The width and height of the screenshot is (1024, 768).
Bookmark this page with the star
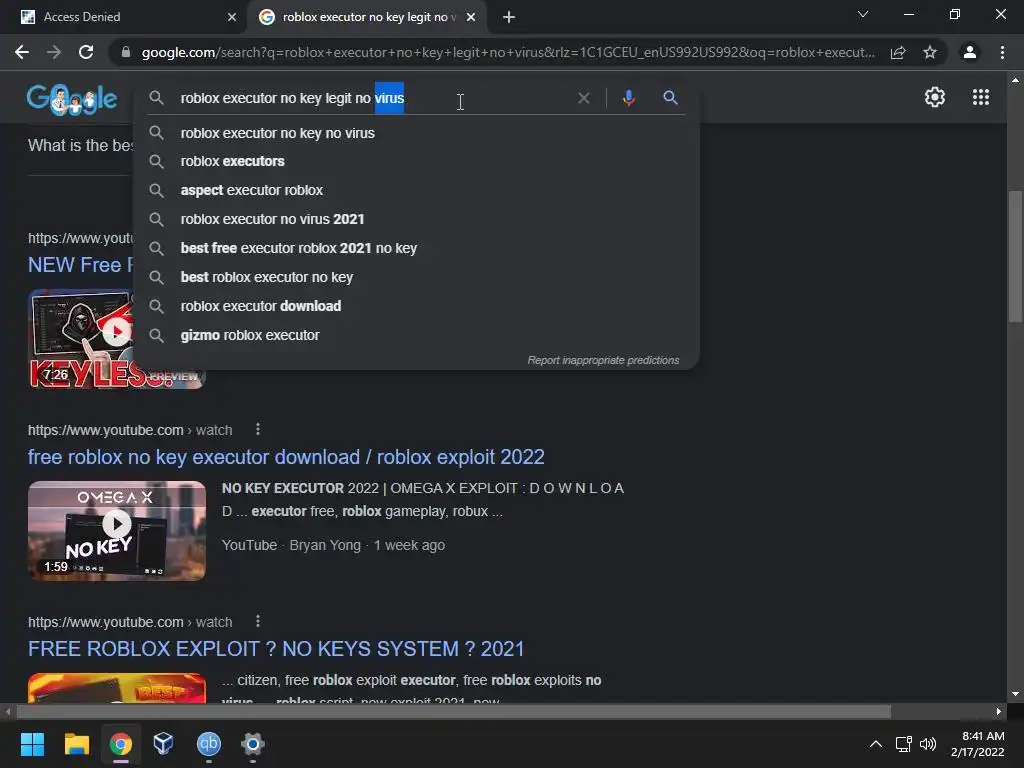point(930,52)
